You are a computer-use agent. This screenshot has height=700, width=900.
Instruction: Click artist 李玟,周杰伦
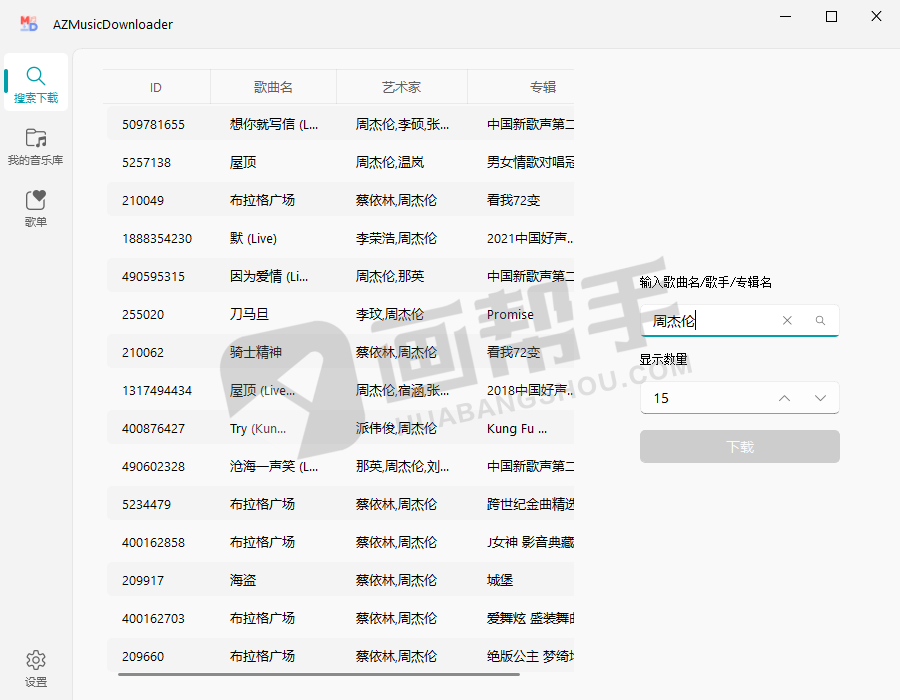coord(390,314)
